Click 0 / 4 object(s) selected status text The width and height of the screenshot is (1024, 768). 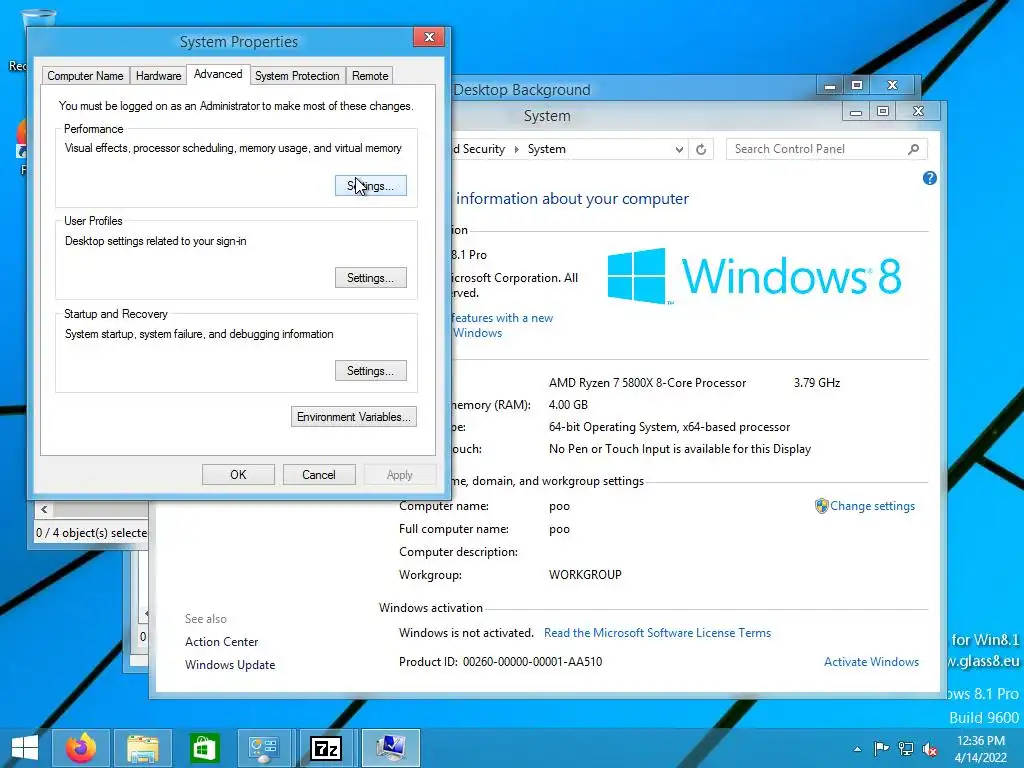[91, 533]
